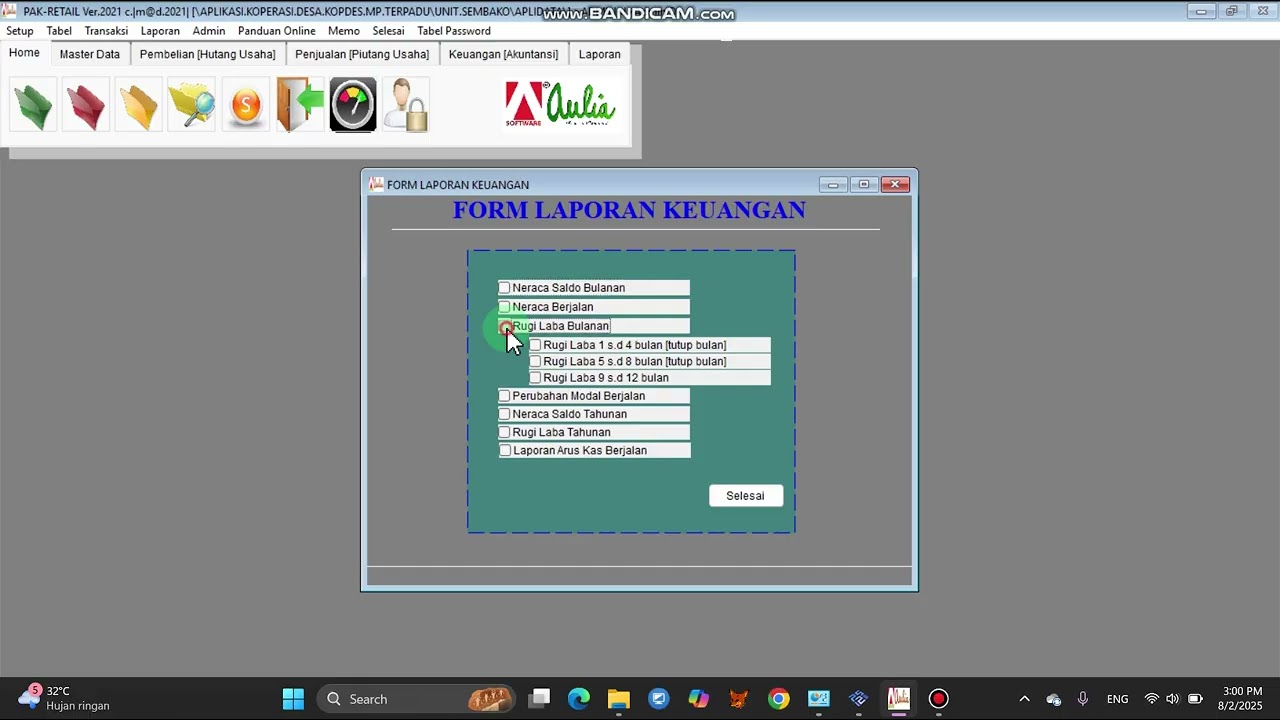Open the weather widget
The height and width of the screenshot is (720, 1280).
coord(64,698)
